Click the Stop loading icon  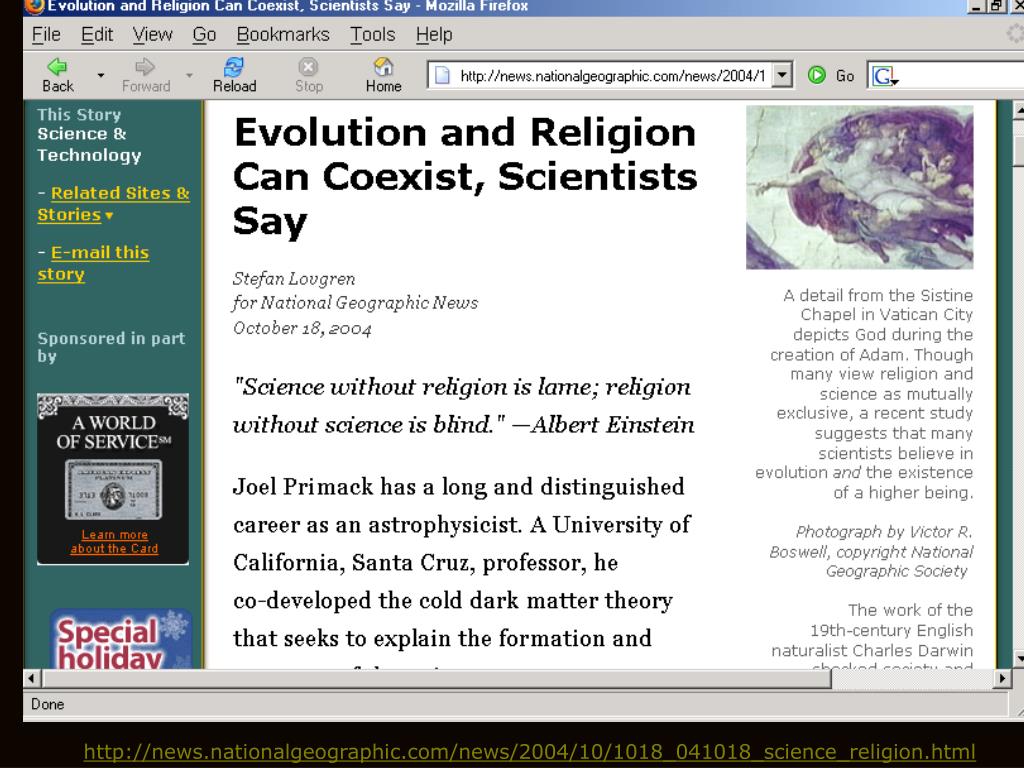308,67
